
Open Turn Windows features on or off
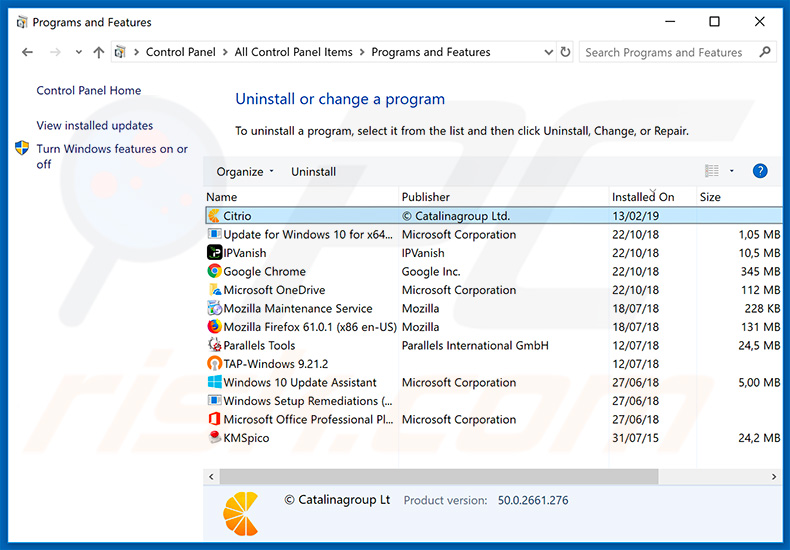(112, 156)
